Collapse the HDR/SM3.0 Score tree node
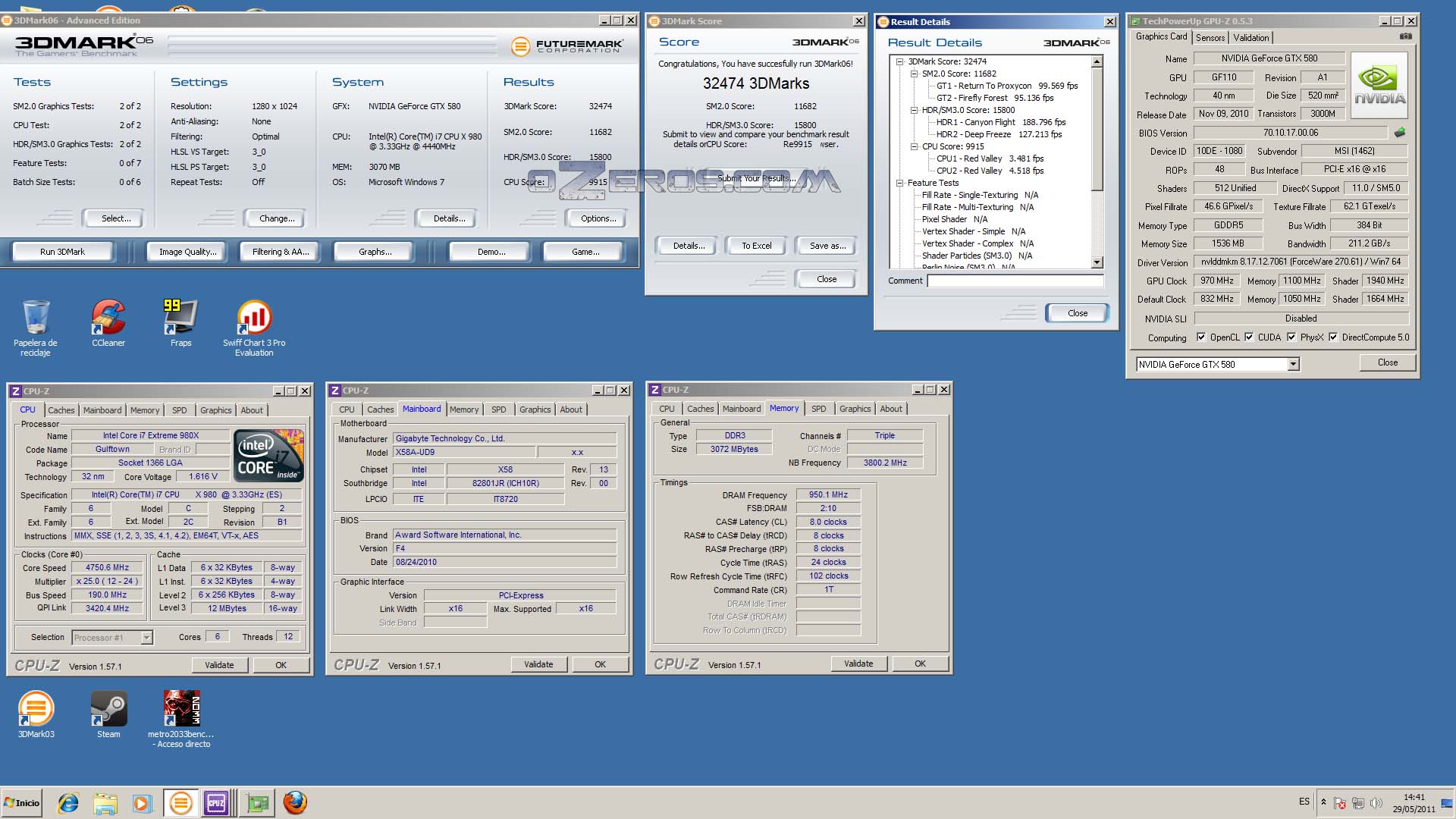1456x819 pixels. (x=915, y=110)
